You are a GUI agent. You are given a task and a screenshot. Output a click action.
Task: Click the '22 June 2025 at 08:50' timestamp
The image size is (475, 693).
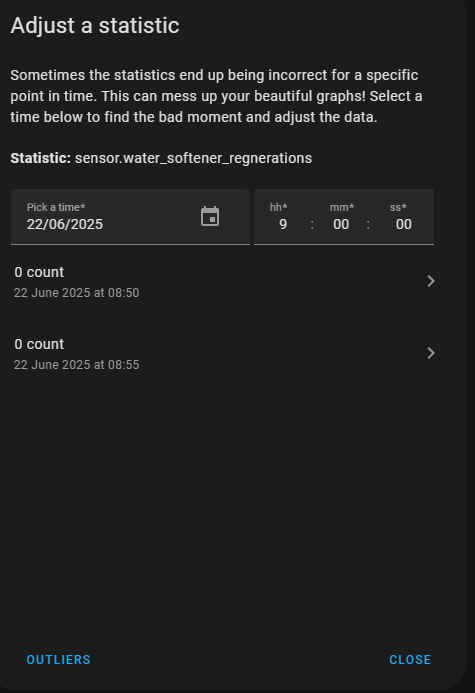click(76, 293)
